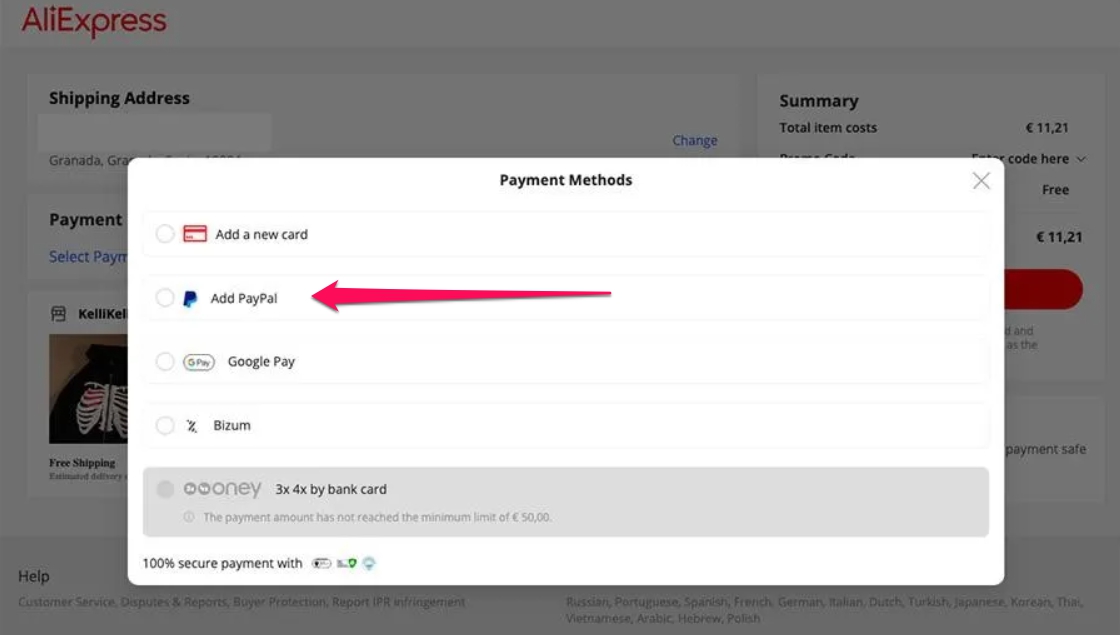Click the Select Payment link
Screen dimensions: 1120x635
coord(88,256)
